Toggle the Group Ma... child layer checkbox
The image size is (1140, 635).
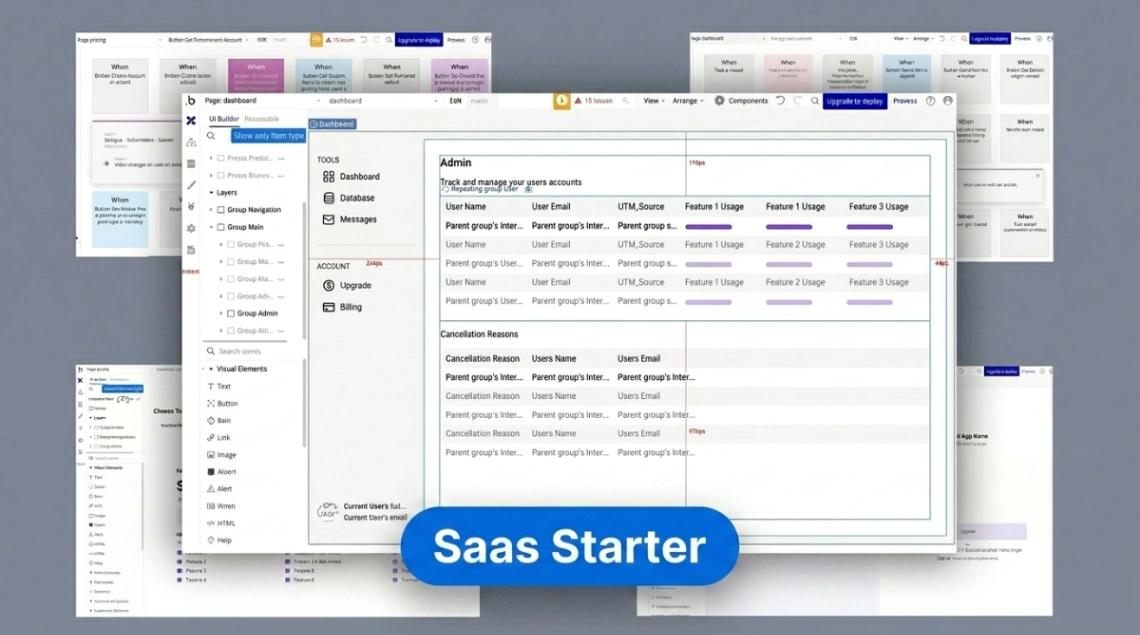(230, 262)
